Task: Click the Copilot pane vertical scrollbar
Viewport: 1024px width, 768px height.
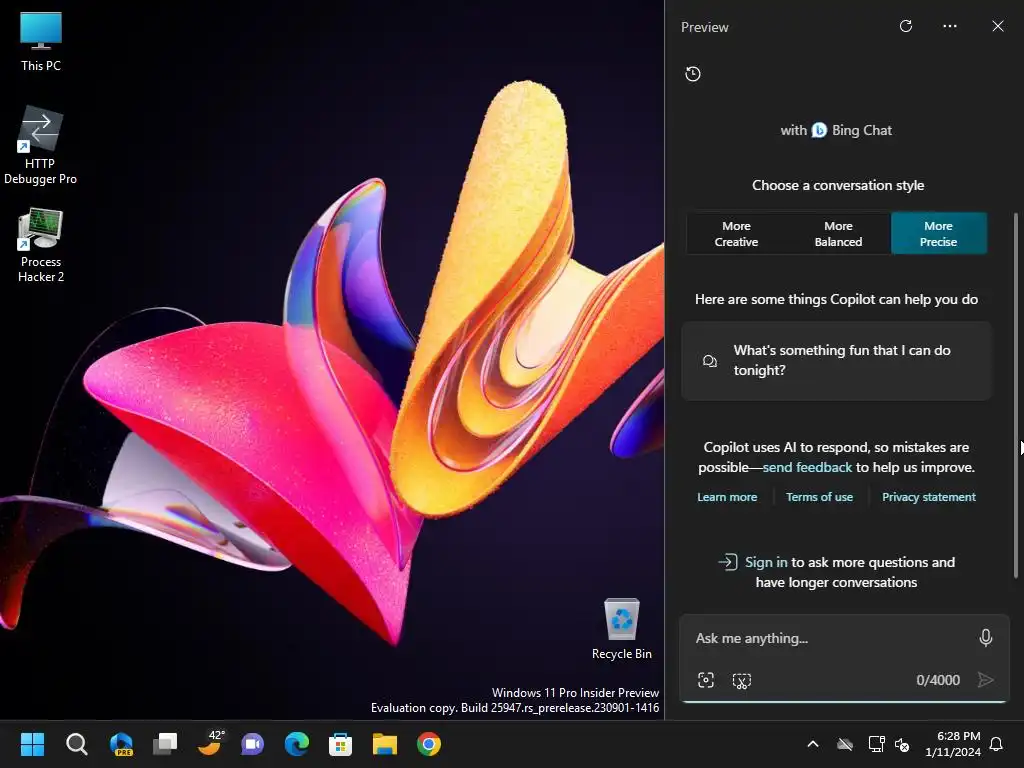Action: tap(1016, 395)
